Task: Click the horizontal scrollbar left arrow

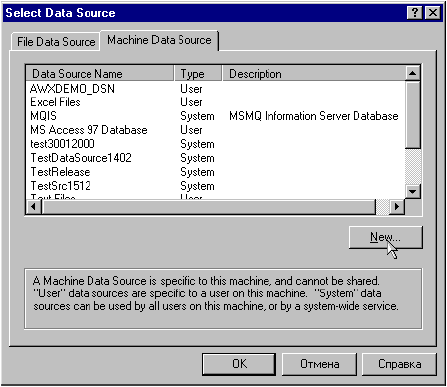Action: point(34,207)
